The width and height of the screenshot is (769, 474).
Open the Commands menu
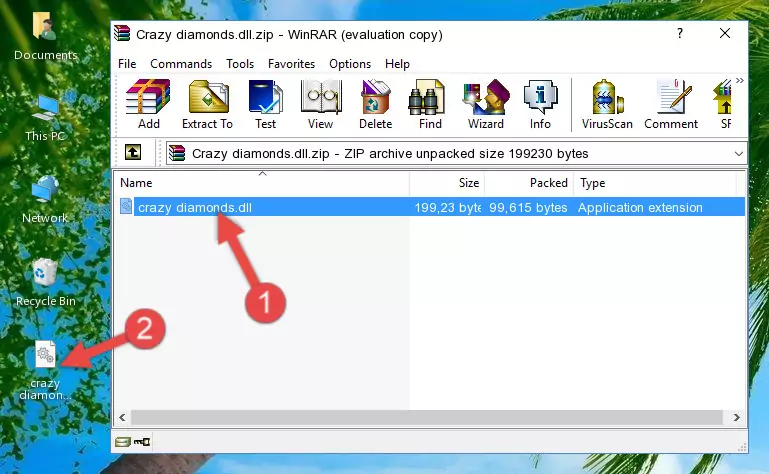coord(181,64)
